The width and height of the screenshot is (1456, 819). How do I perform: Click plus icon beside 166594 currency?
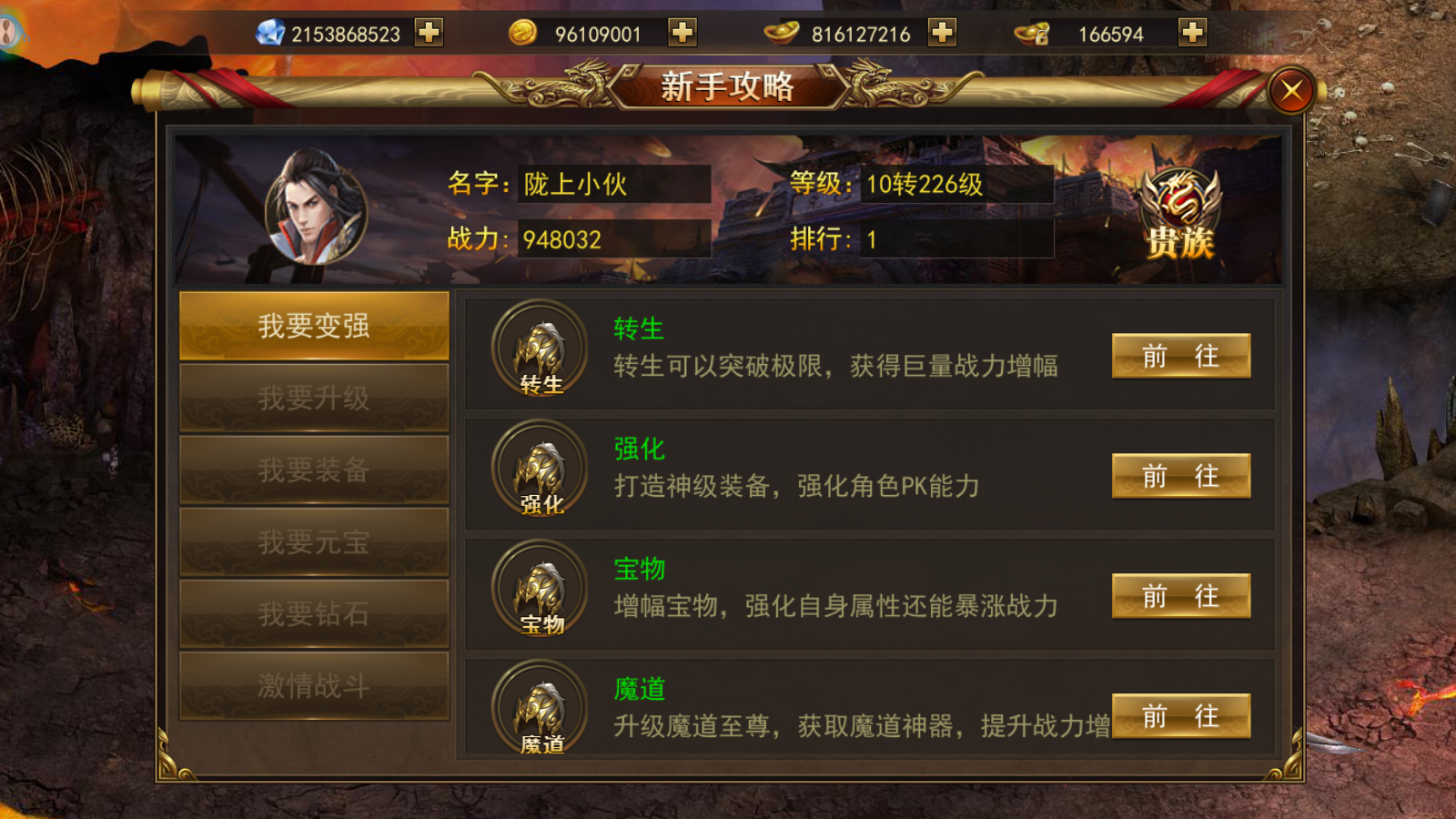[x=1192, y=33]
